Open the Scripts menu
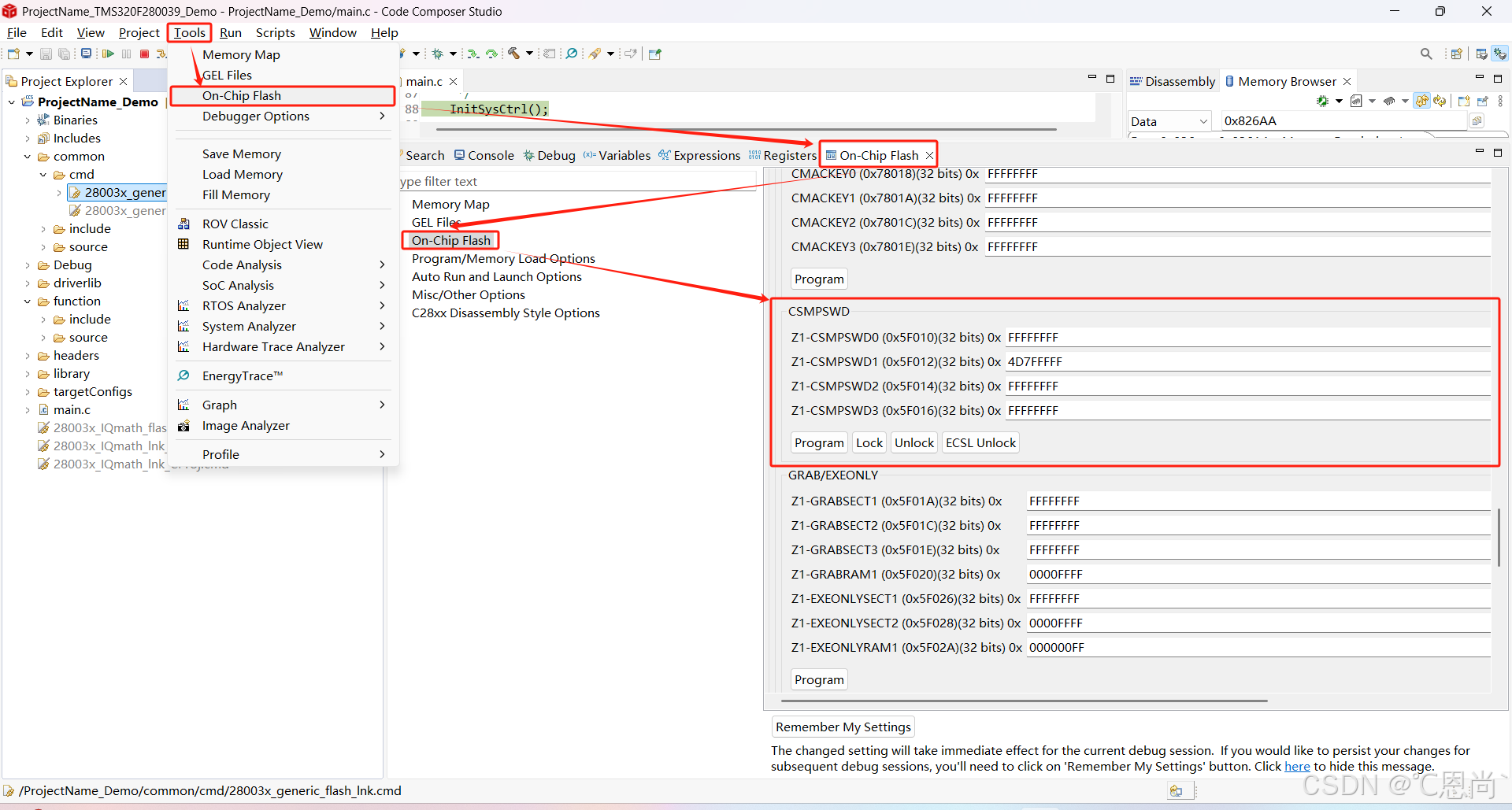Image resolution: width=1512 pixels, height=810 pixels. point(275,32)
